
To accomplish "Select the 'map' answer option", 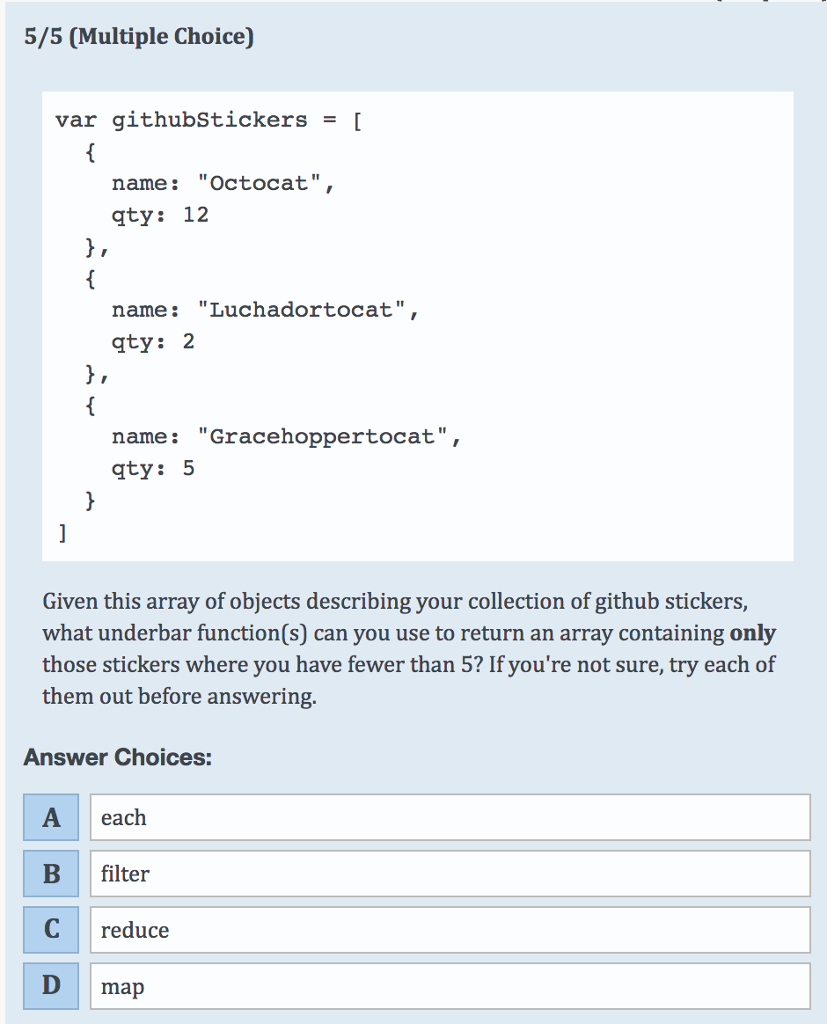I will coord(450,986).
